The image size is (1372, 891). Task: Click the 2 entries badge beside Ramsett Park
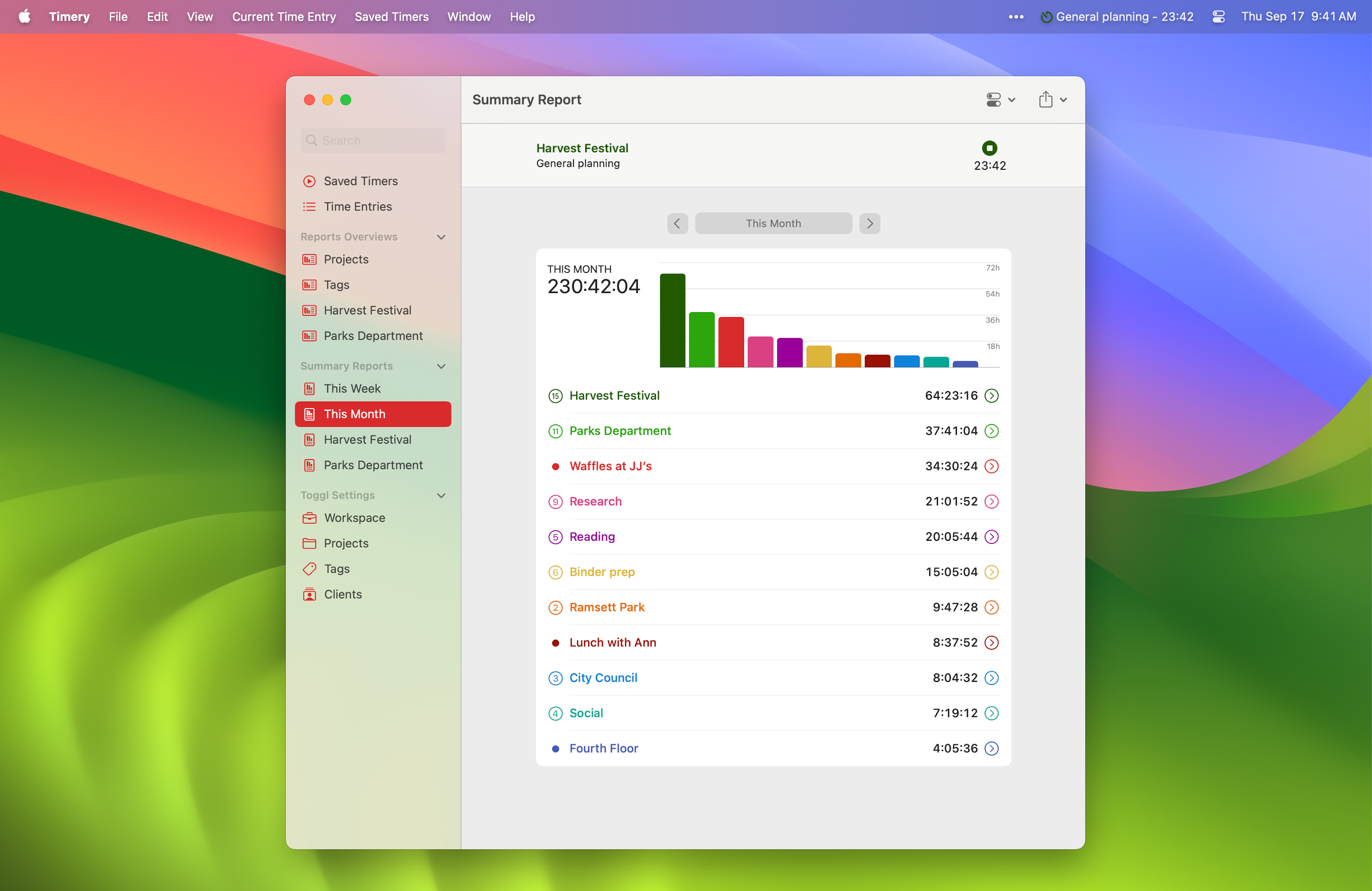[x=555, y=607]
